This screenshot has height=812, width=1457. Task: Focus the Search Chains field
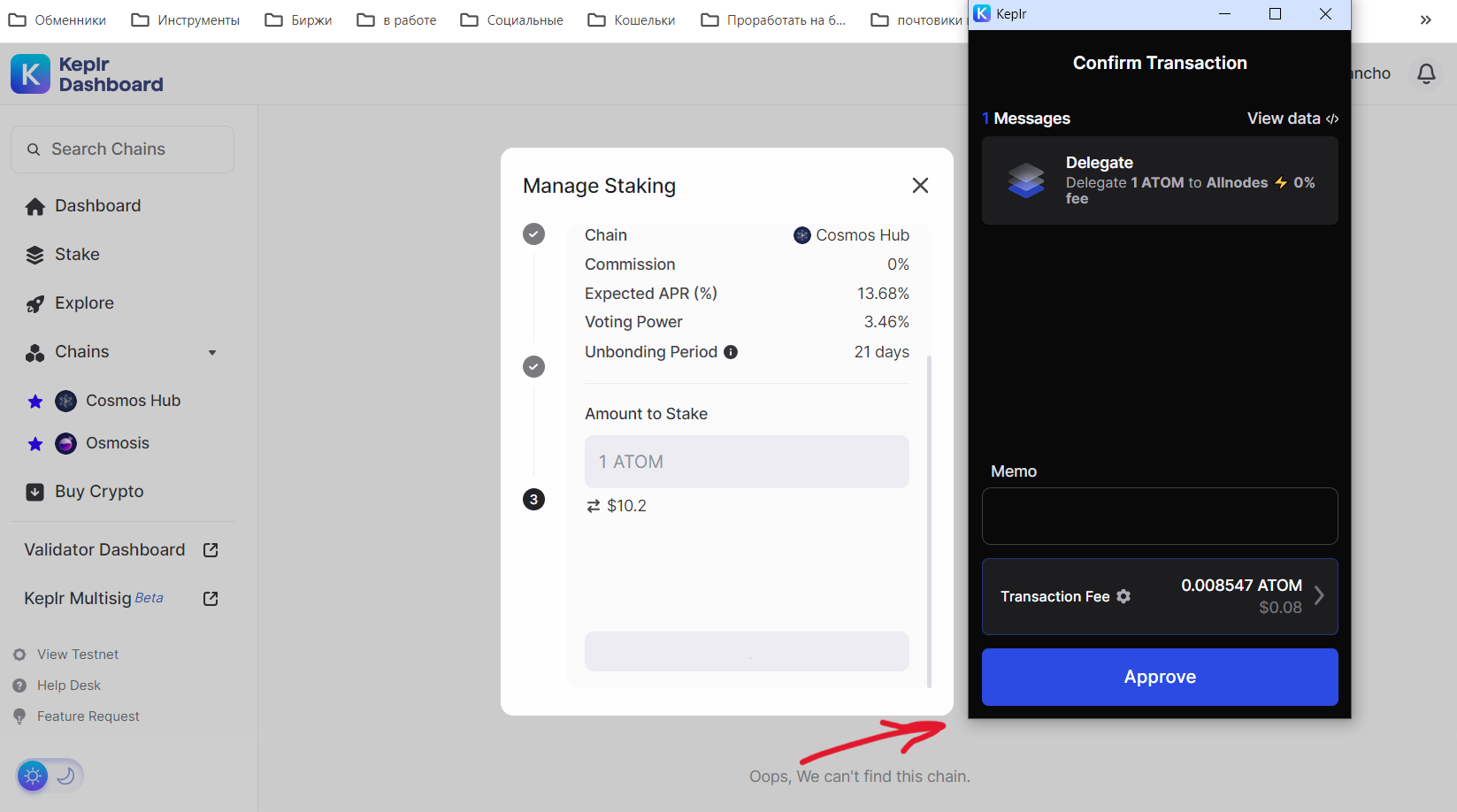[122, 149]
